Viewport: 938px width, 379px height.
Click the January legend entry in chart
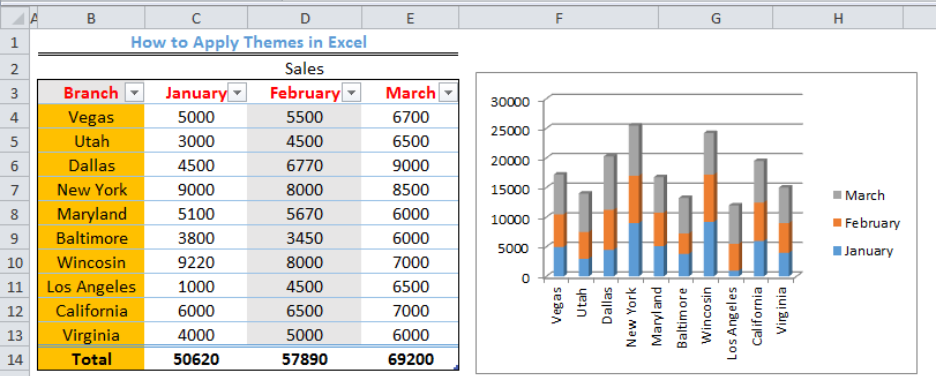(863, 251)
